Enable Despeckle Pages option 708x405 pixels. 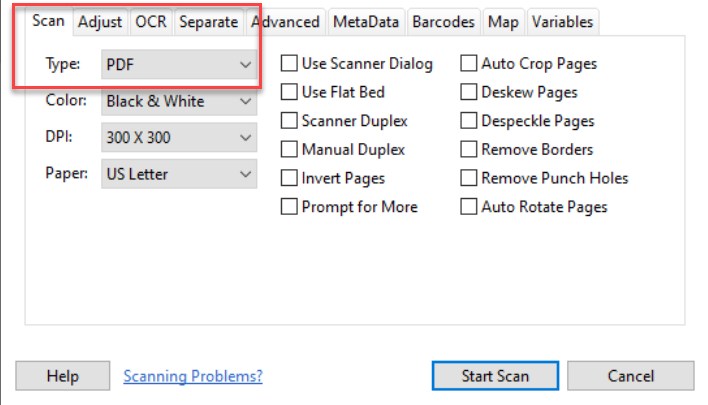469,121
